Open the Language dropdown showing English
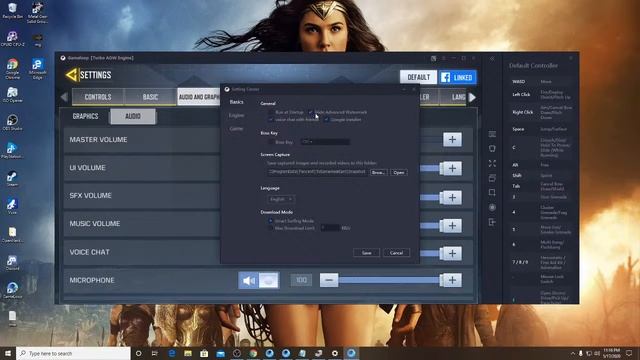This screenshot has height=360, width=640. point(281,199)
